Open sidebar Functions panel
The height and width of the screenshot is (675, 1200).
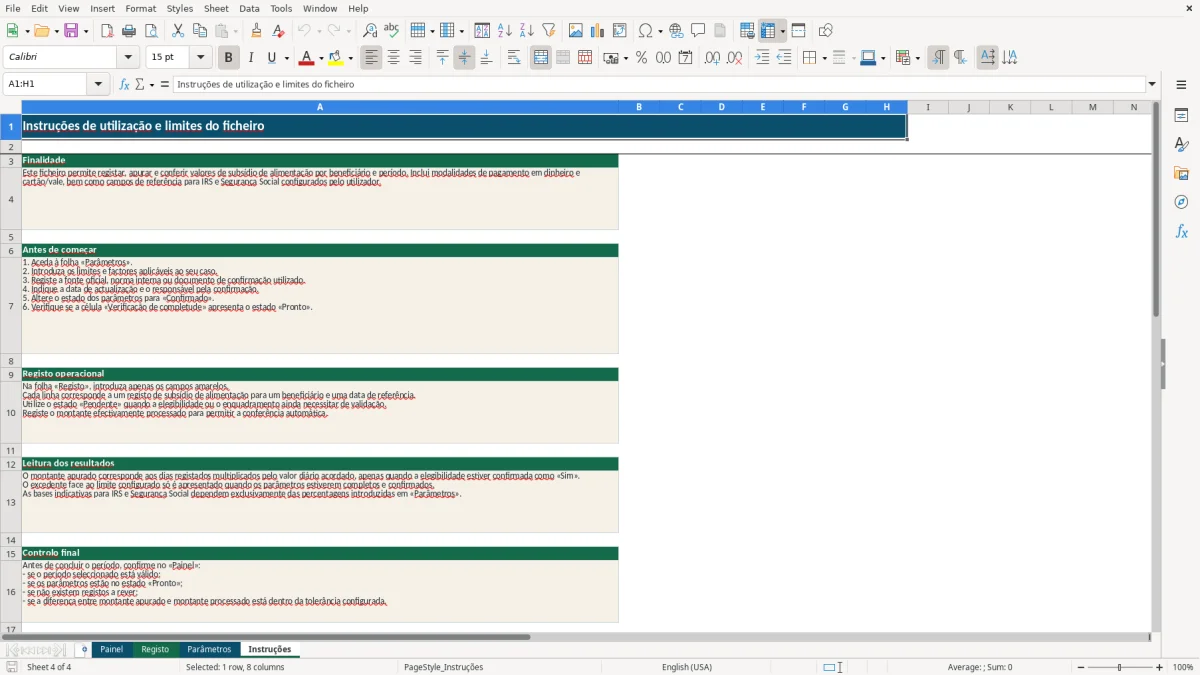pyautogui.click(x=1181, y=231)
